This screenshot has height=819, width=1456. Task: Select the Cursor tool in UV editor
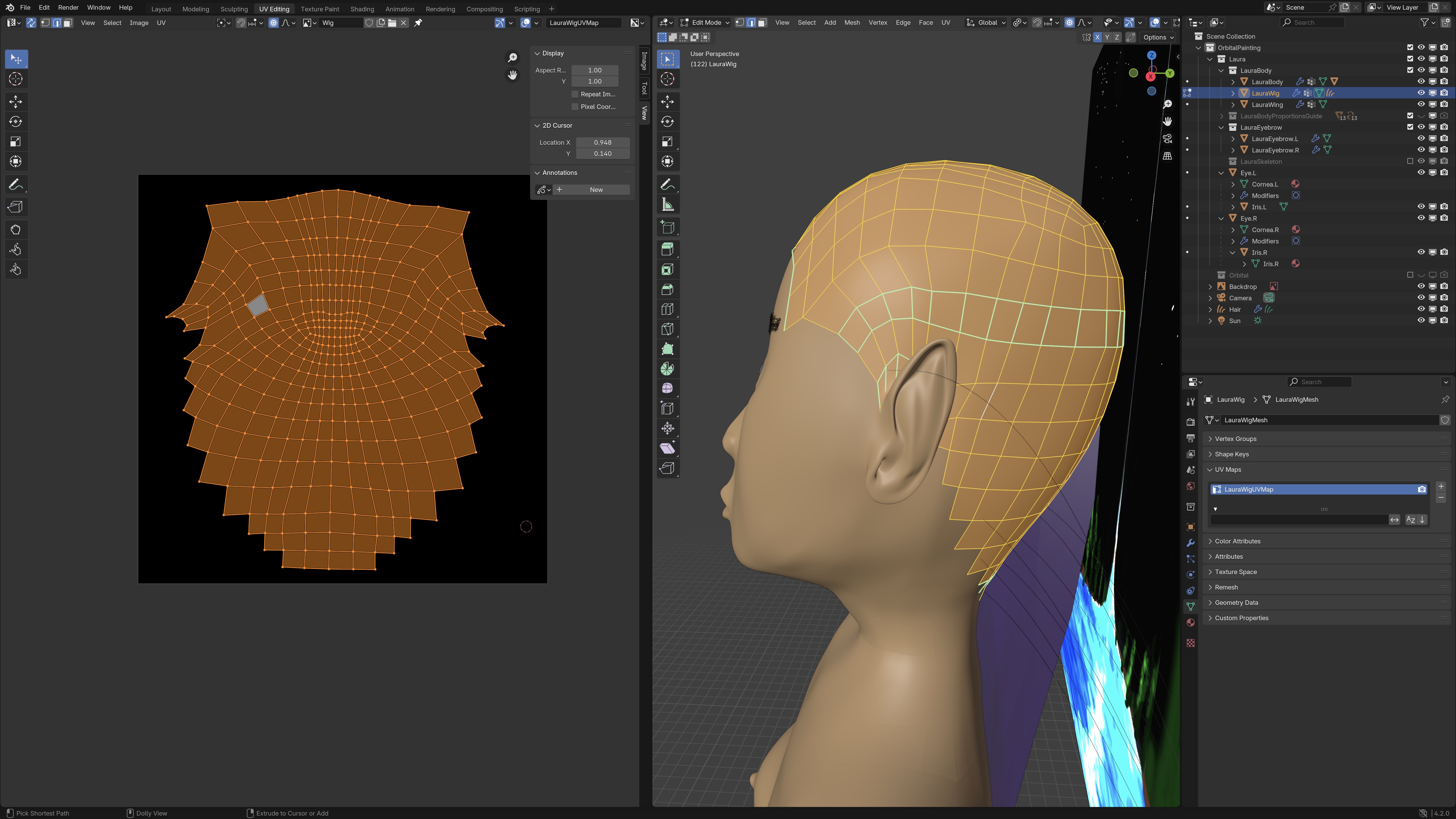pos(16,79)
